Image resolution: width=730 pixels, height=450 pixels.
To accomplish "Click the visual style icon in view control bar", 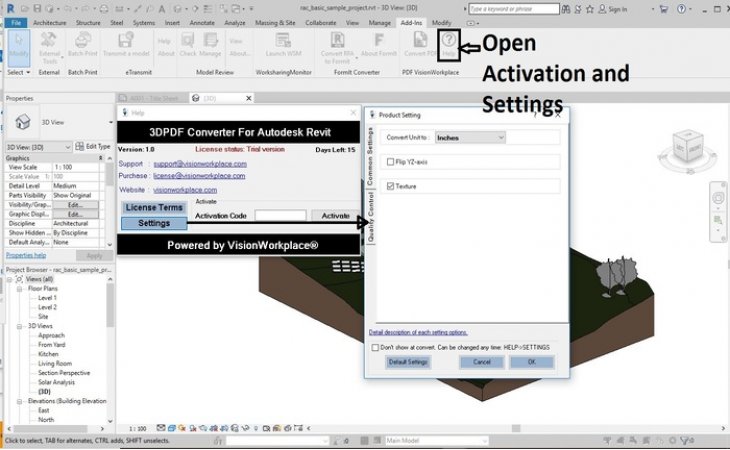I will point(172,428).
